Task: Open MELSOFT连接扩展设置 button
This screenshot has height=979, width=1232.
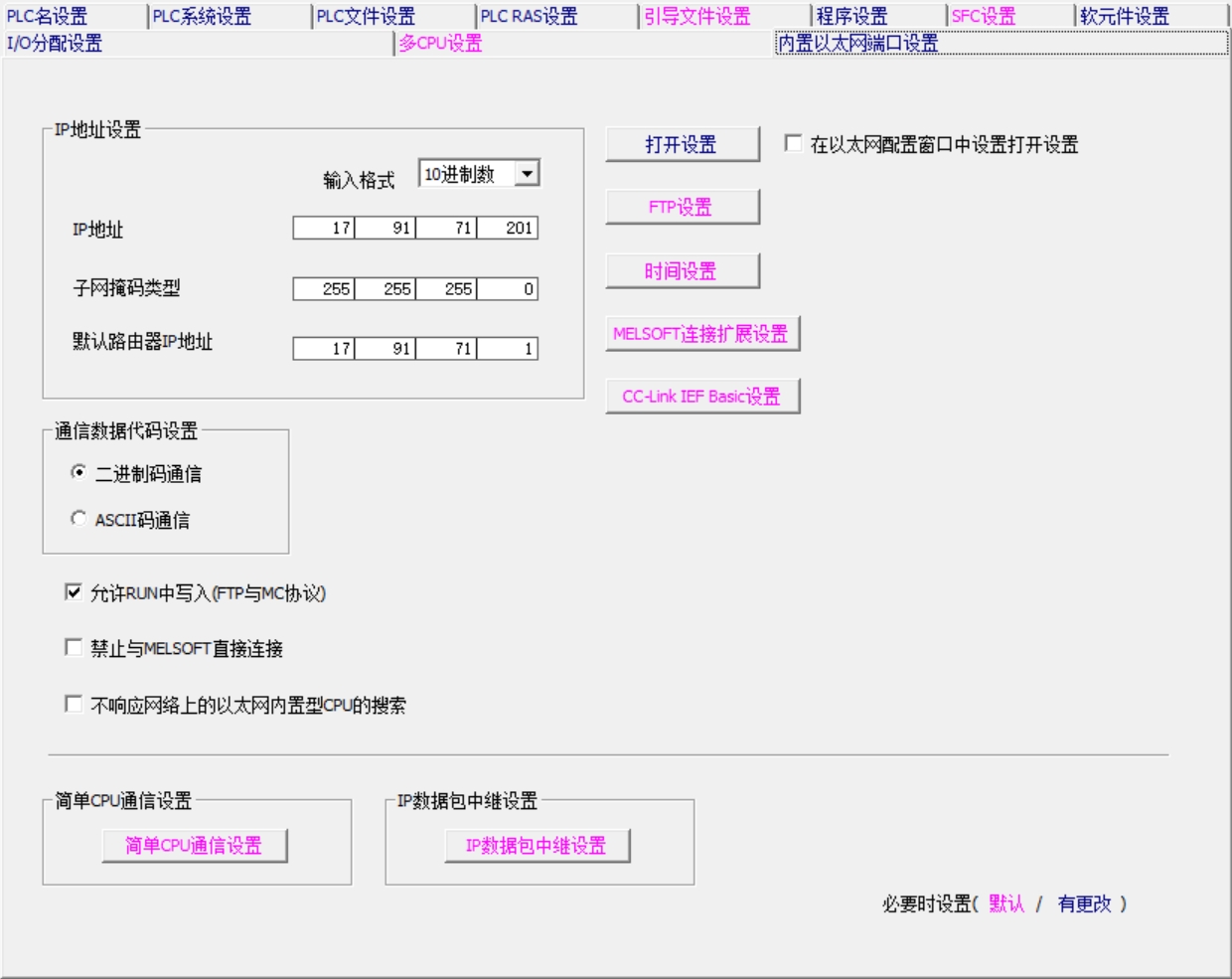Action: pos(701,334)
